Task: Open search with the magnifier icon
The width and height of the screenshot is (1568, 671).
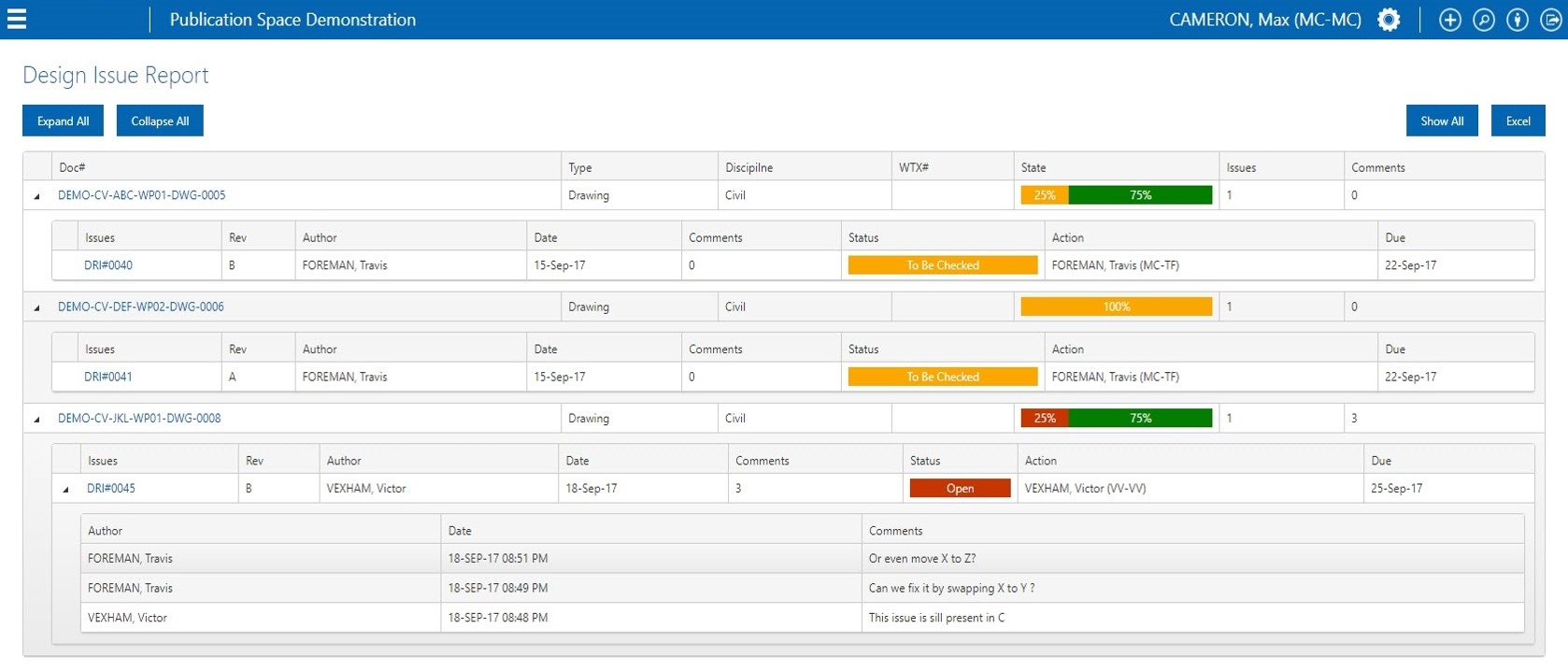Action: [1484, 20]
